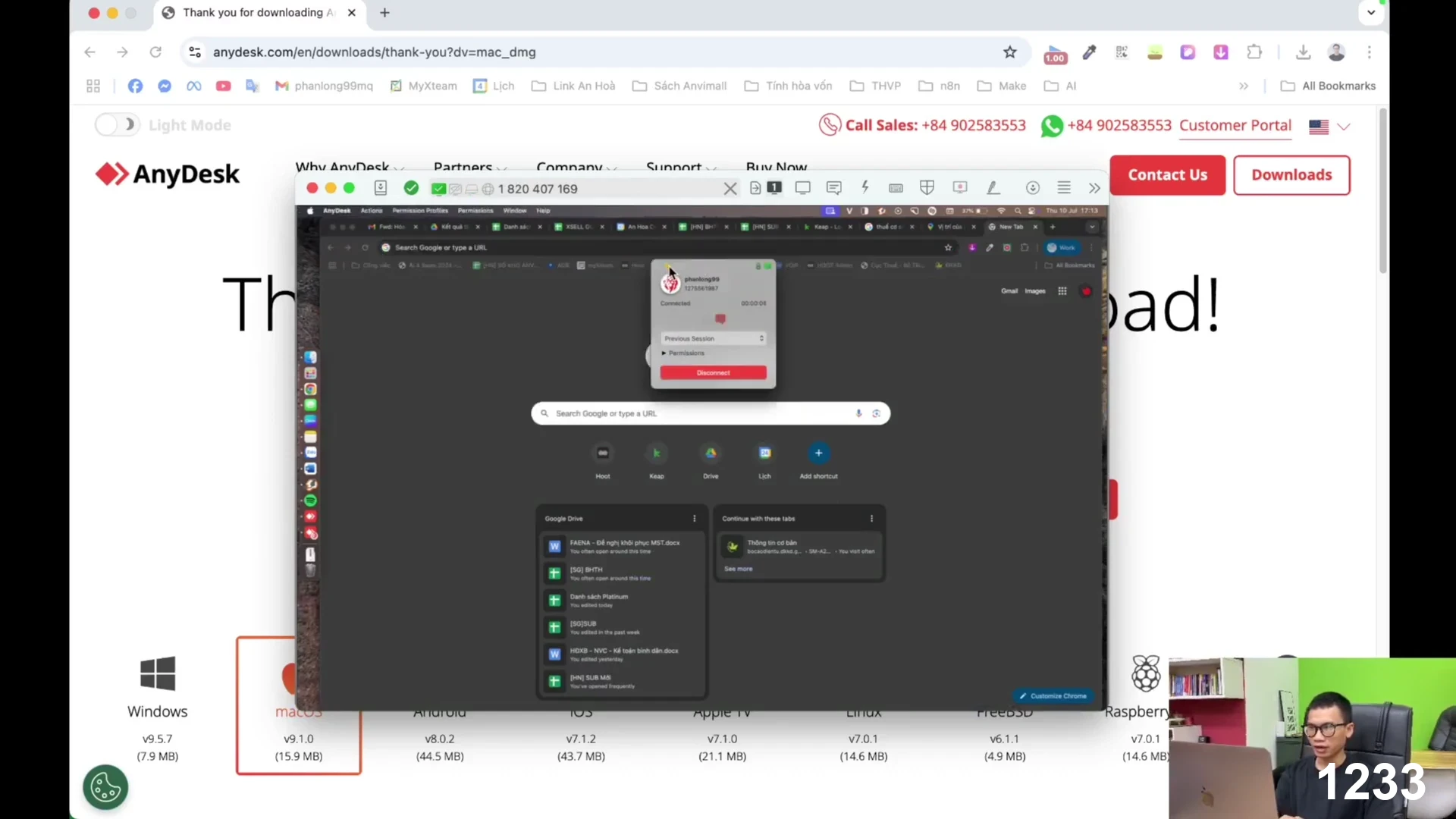This screenshot has height=819, width=1456.
Task: Expand the hidden AnyDesk toolbar items chevron
Action: pos(1094,188)
